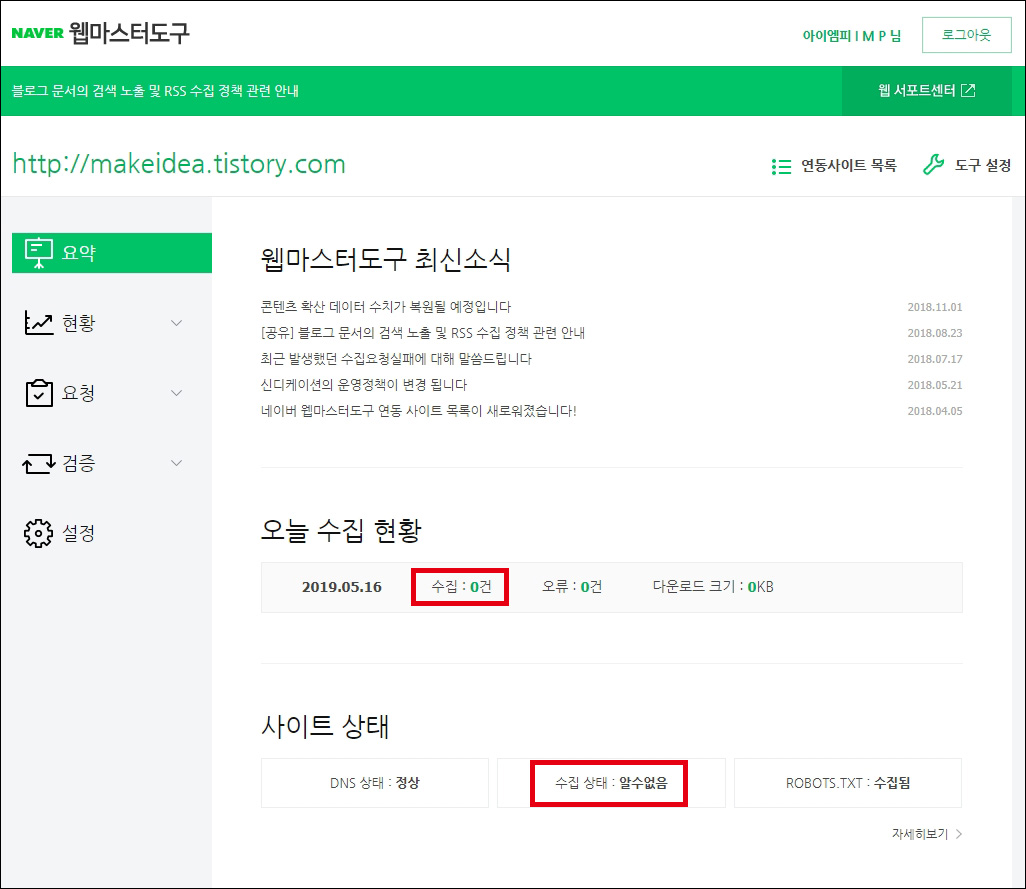Click the date 2018.07.17

pyautogui.click(x=934, y=359)
